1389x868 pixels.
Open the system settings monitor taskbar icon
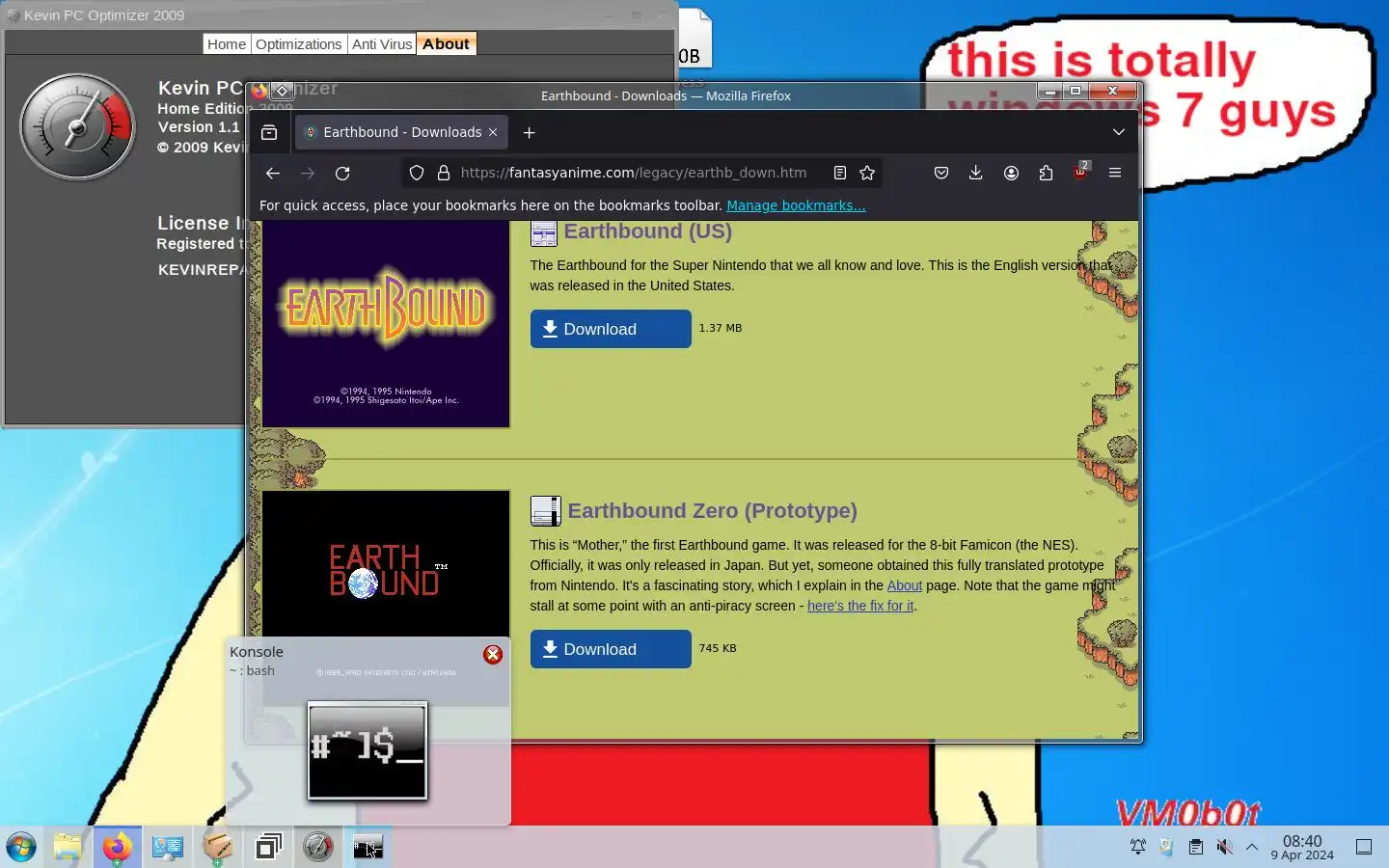point(168,848)
